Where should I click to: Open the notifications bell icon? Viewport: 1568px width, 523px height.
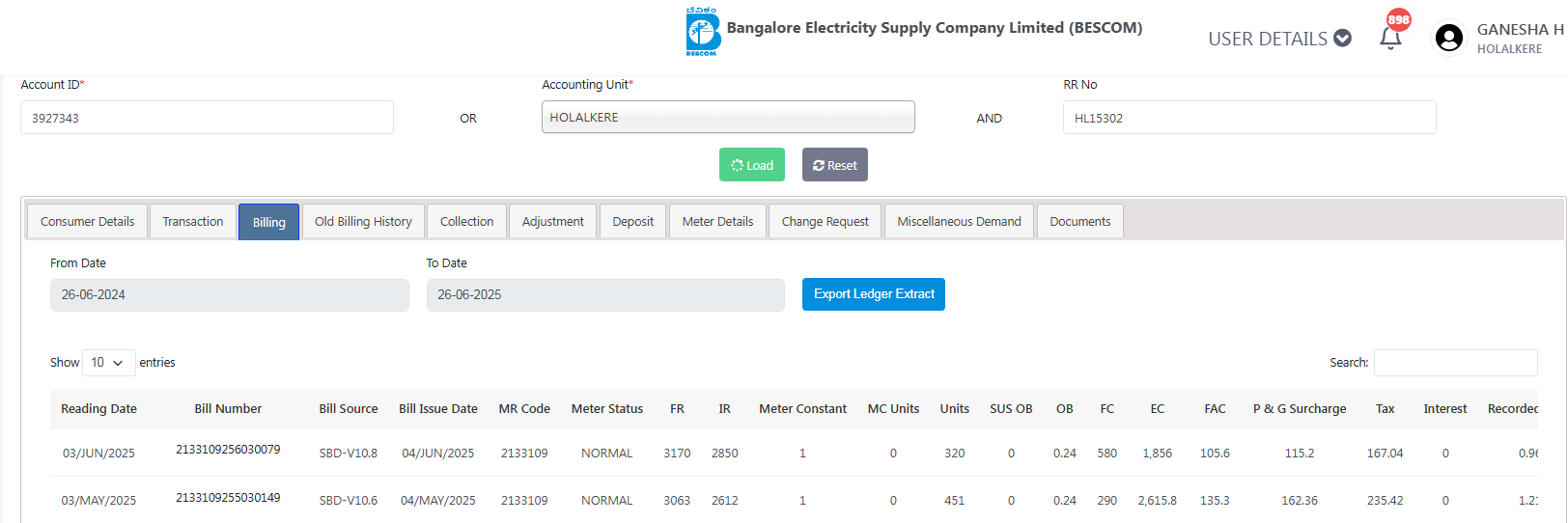pyautogui.click(x=1390, y=39)
